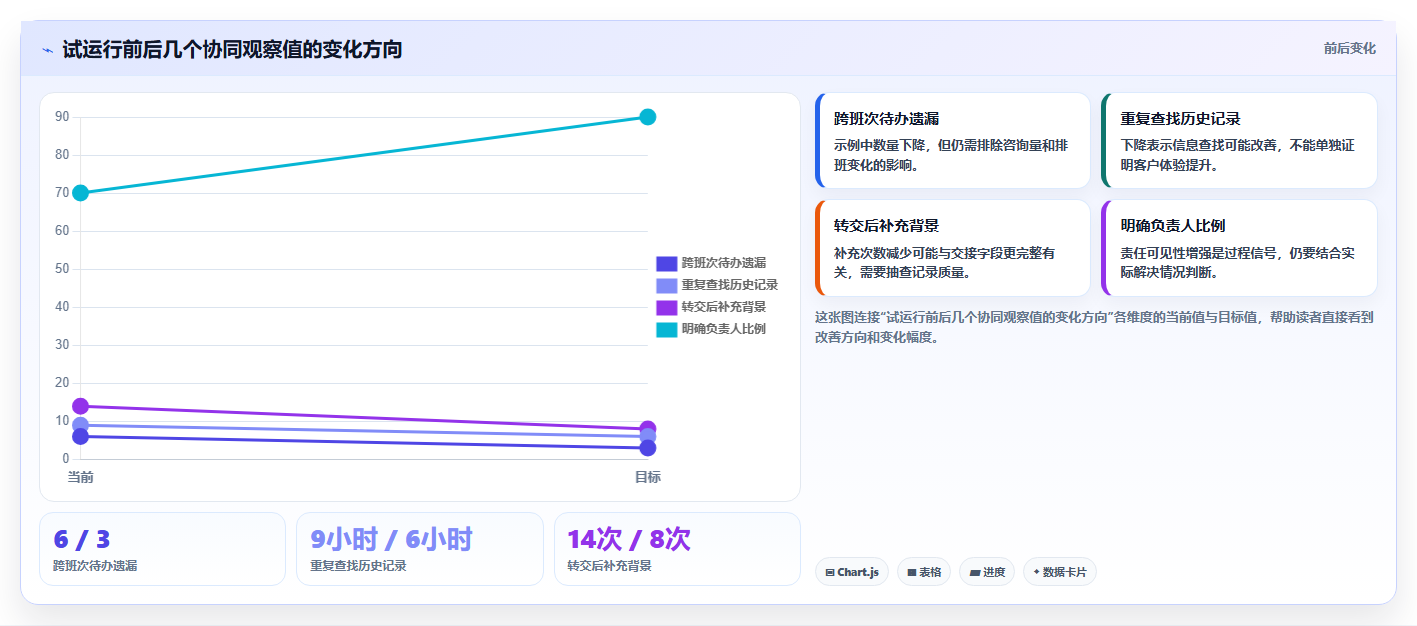Select the 跨班次待办遗漏 info card title
This screenshot has height=626, width=1417.
pyautogui.click(x=886, y=118)
